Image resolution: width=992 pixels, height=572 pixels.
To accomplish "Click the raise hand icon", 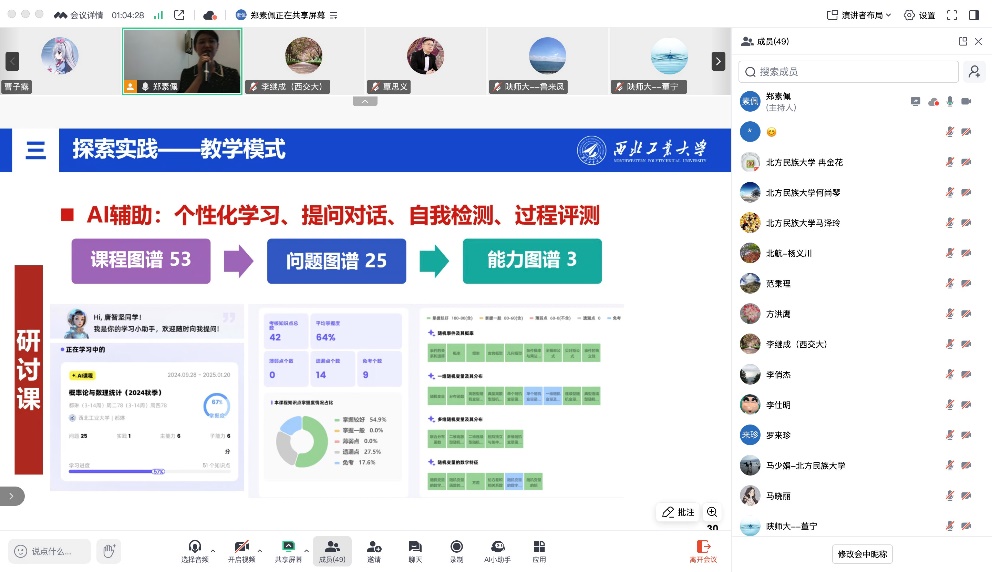I will (x=109, y=550).
